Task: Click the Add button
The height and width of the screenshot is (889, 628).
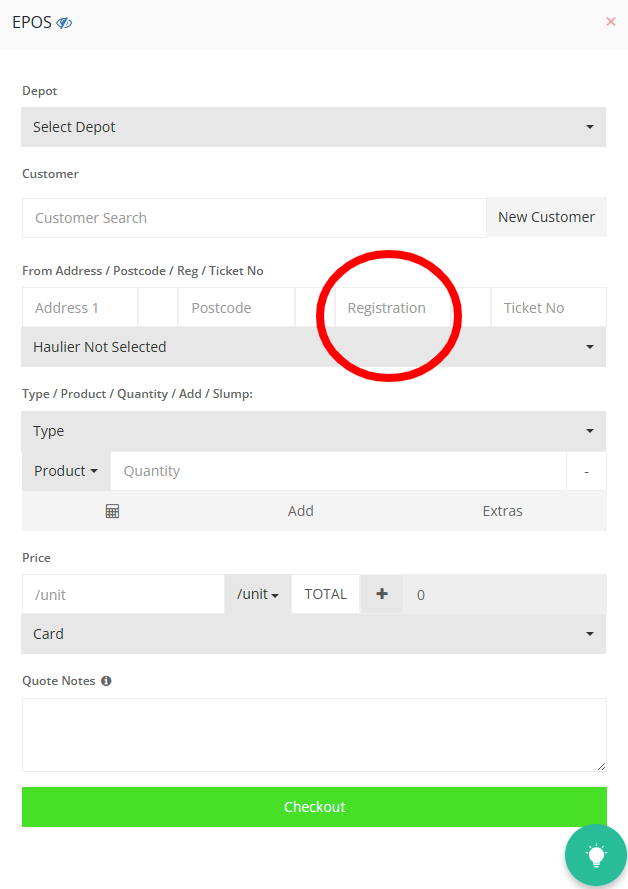Action: [x=301, y=511]
